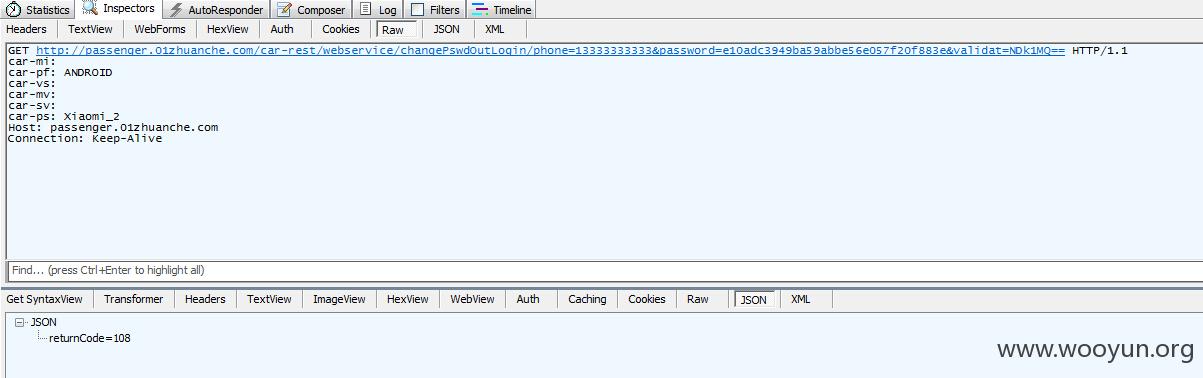The width and height of the screenshot is (1203, 378).
Task: Open the Timeline tab
Action: (502, 10)
